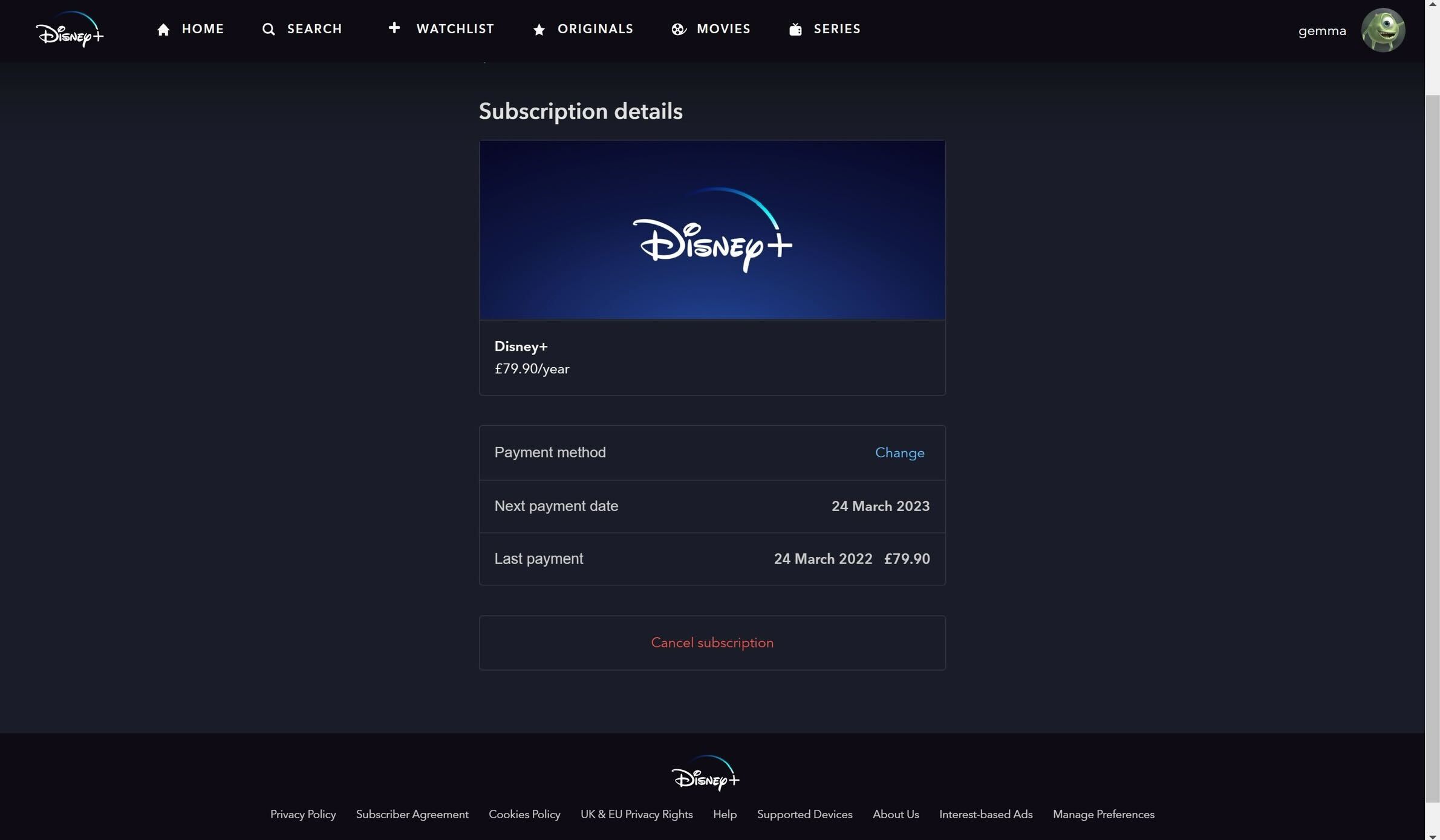Click the TV icon next to Series
The image size is (1440, 840).
(795, 28)
